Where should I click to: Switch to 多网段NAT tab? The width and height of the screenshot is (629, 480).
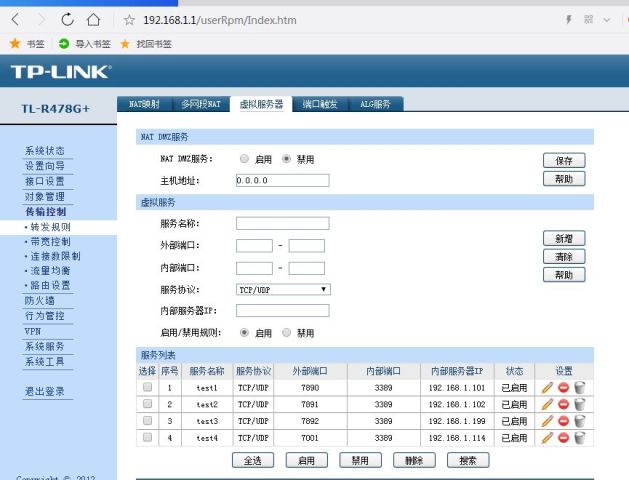tap(201, 104)
